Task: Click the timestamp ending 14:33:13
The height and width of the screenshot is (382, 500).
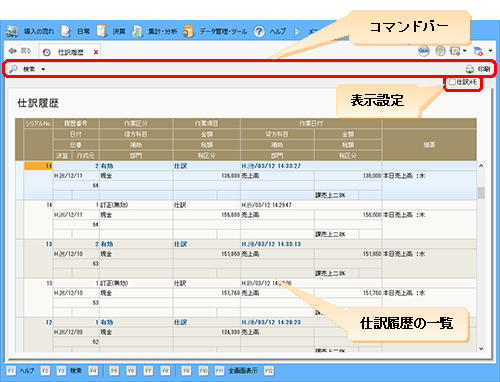Action: (x=271, y=244)
